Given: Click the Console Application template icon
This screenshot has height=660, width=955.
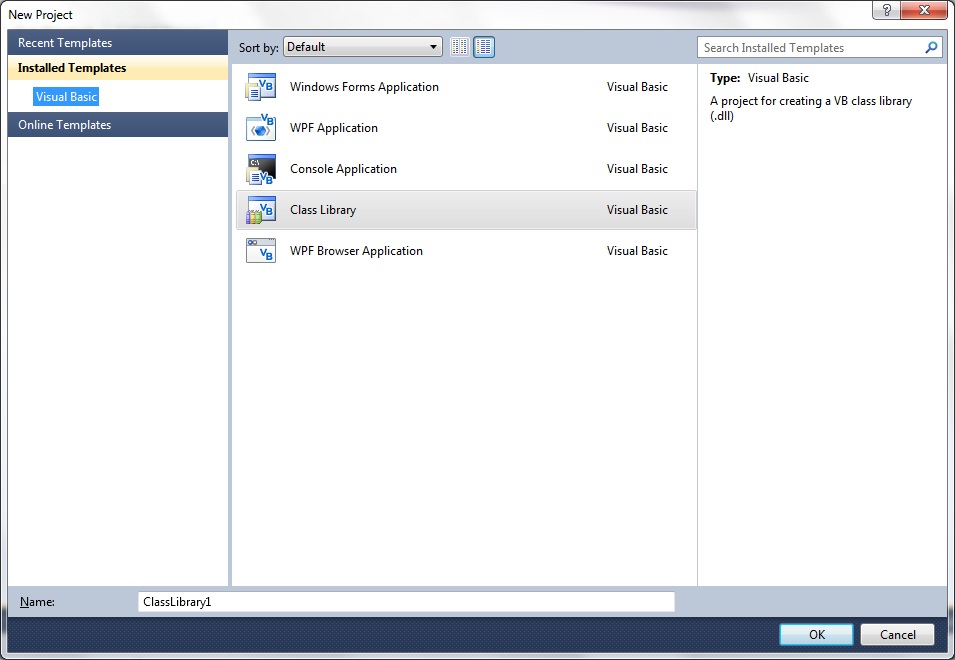Looking at the screenshot, I should (x=261, y=169).
